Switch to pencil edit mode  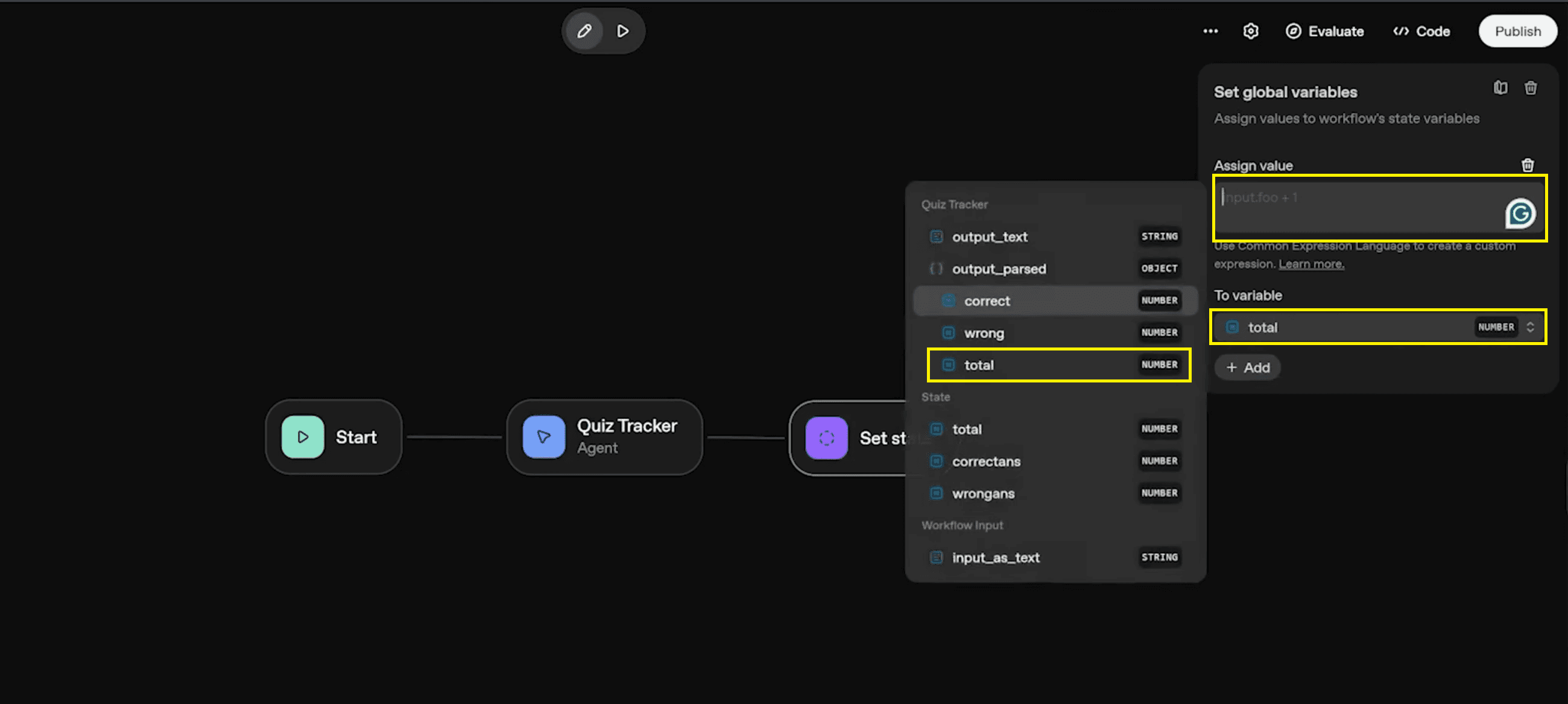coord(584,31)
